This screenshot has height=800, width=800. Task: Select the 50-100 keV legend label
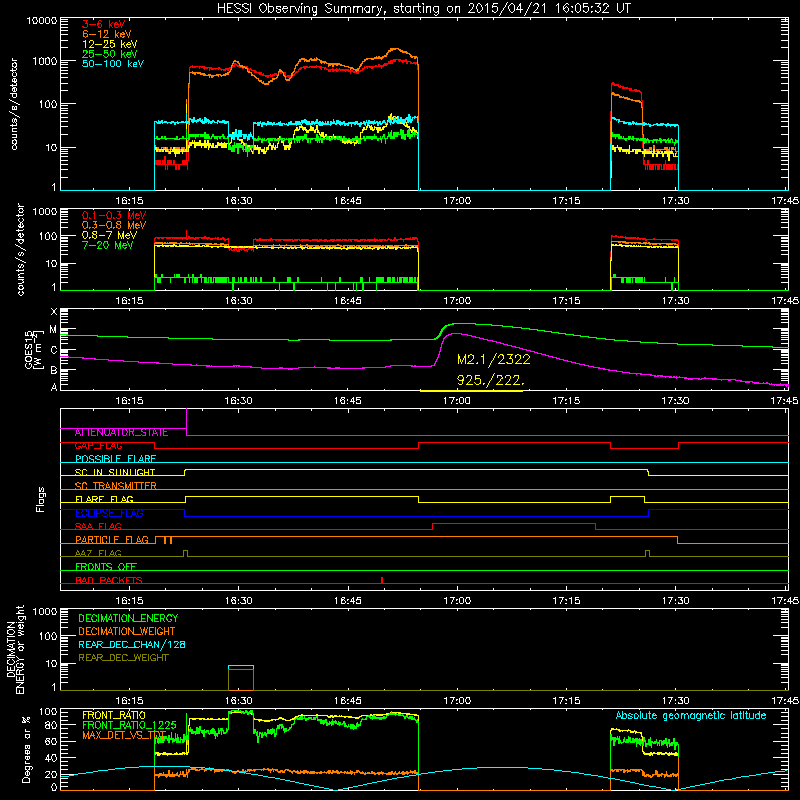[x=113, y=64]
